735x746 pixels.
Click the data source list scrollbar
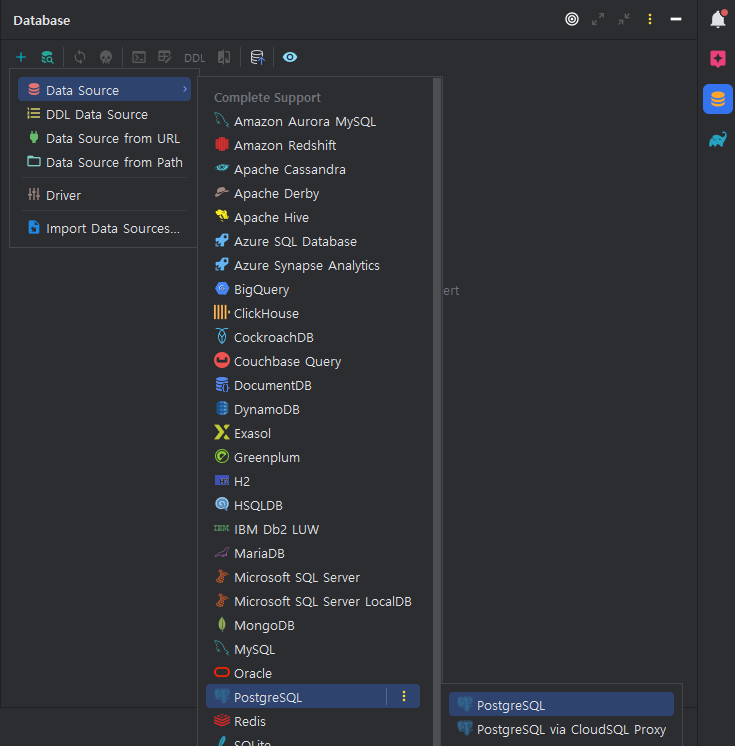coord(437,412)
